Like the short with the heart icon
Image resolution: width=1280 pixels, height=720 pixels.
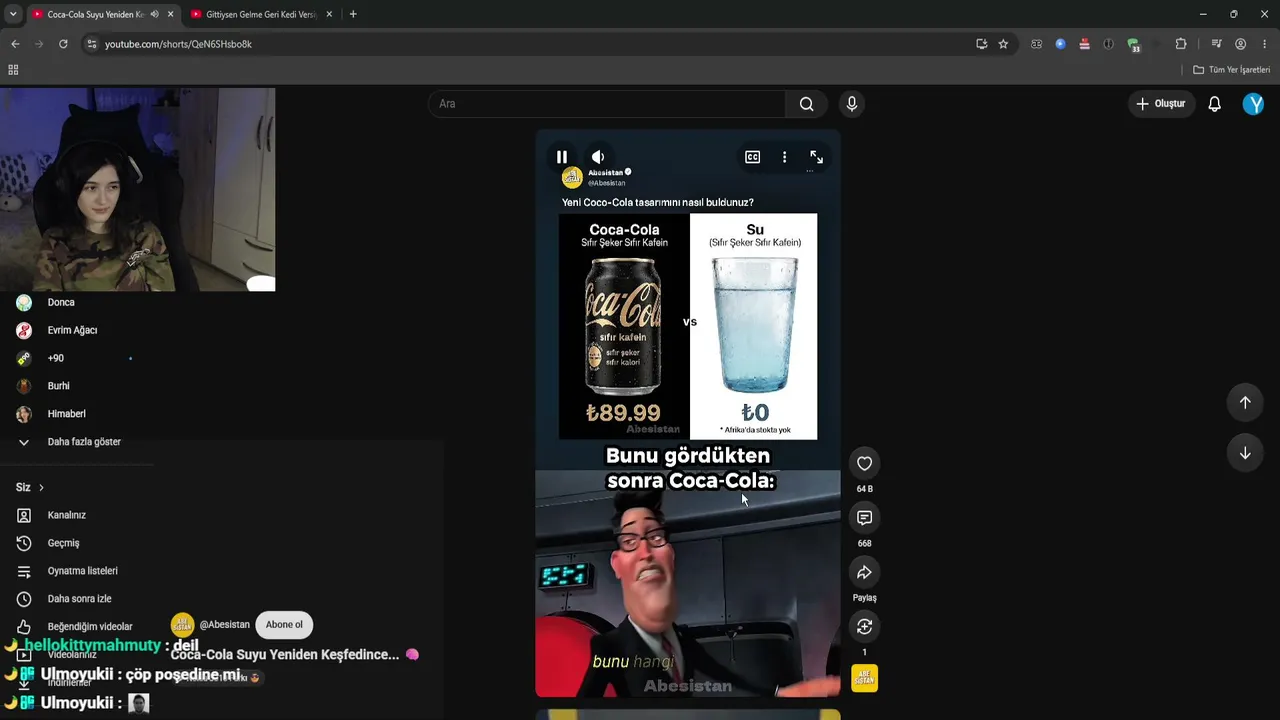coord(865,463)
